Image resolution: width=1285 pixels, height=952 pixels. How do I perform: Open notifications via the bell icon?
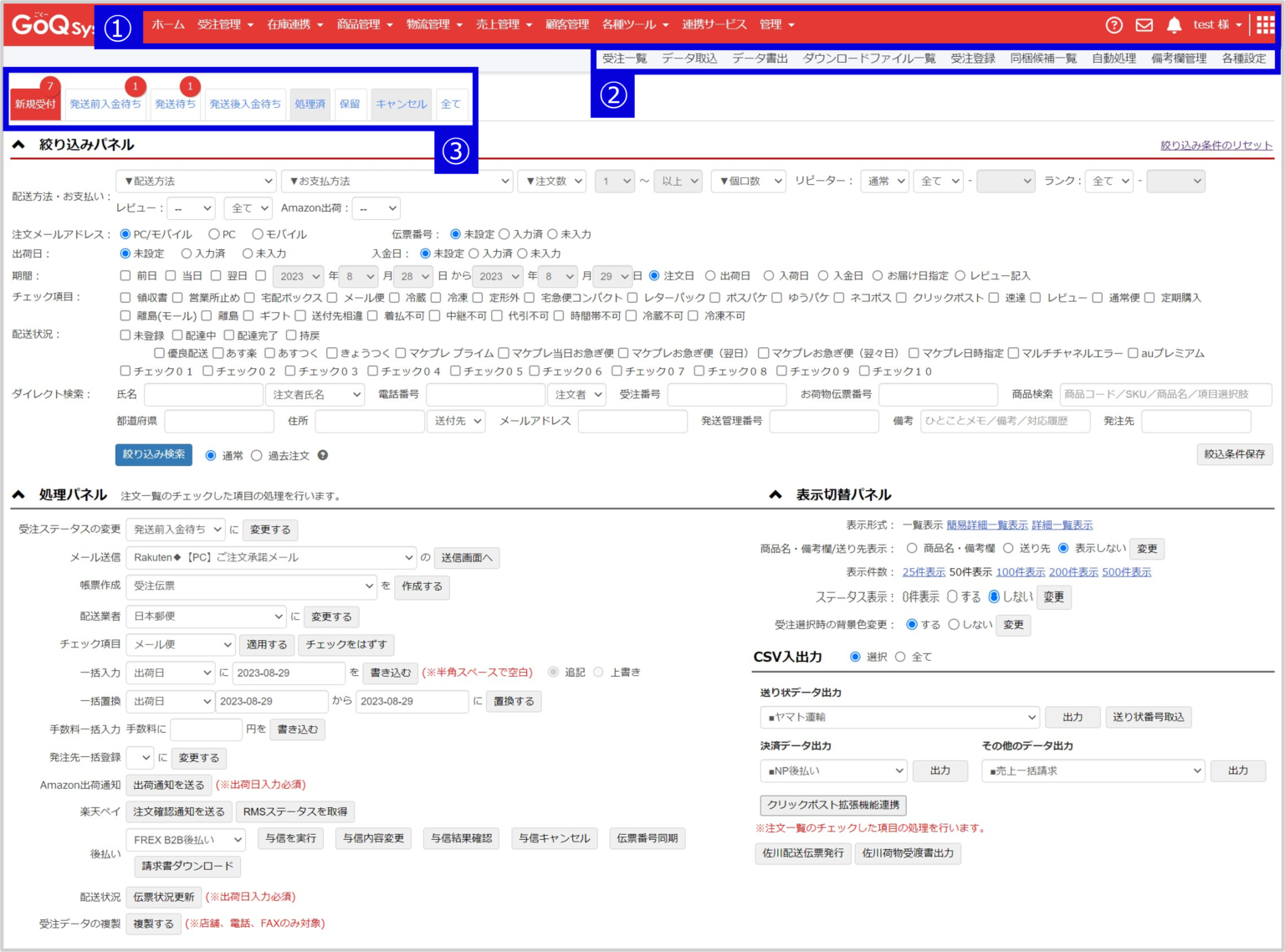pyautogui.click(x=1175, y=25)
